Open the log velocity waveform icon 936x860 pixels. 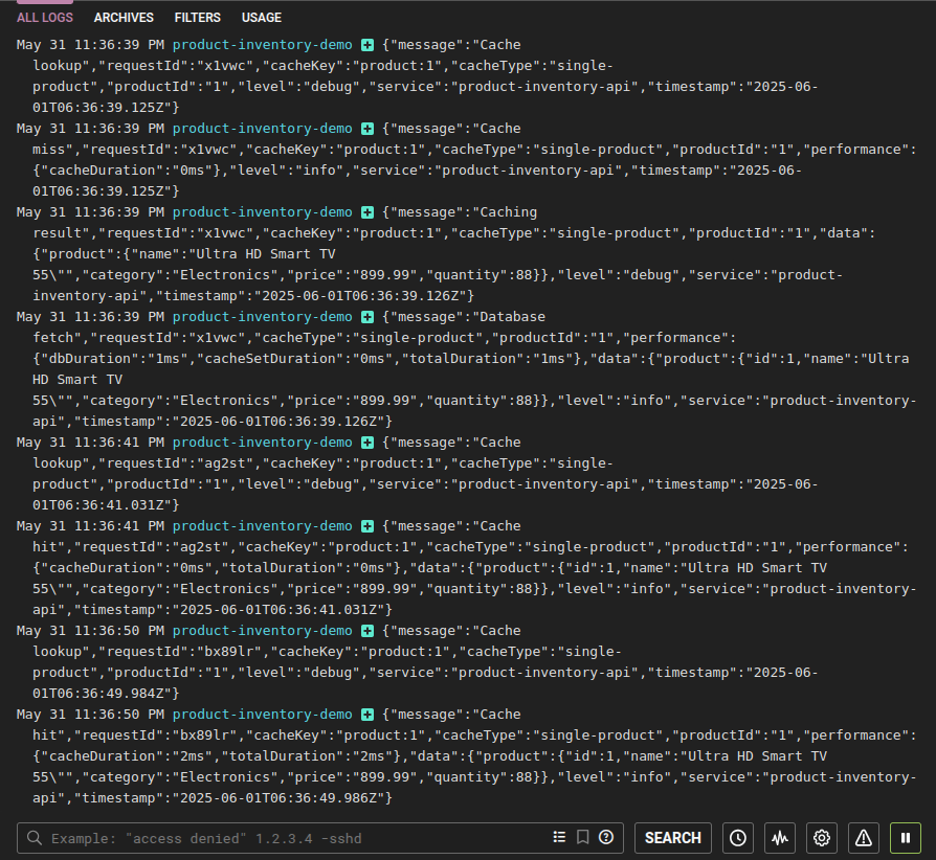tap(780, 838)
